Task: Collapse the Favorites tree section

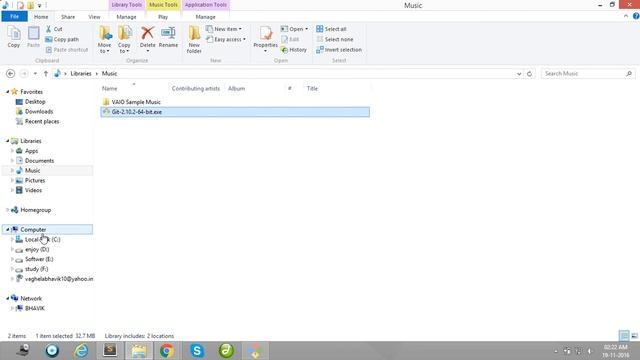Action: (7, 92)
